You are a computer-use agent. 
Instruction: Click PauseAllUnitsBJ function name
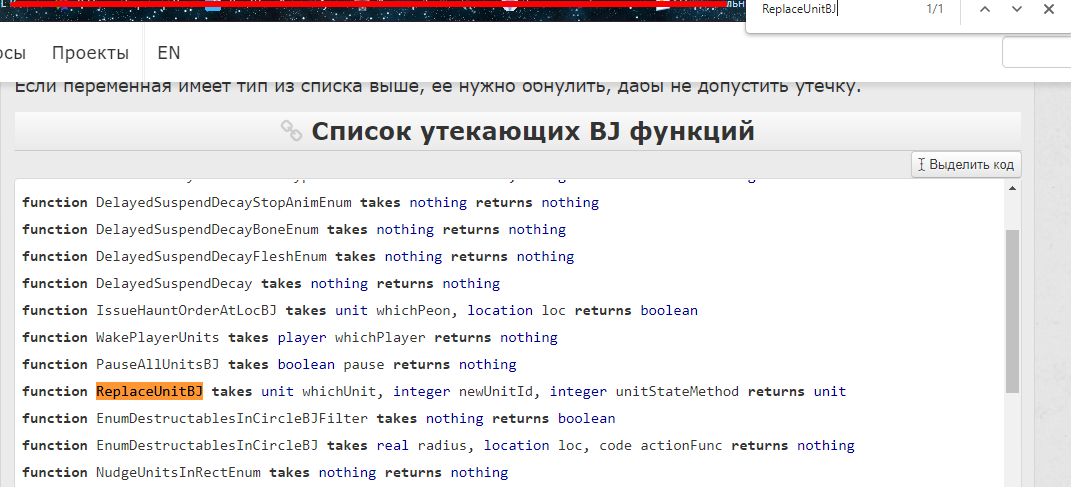[158, 365]
